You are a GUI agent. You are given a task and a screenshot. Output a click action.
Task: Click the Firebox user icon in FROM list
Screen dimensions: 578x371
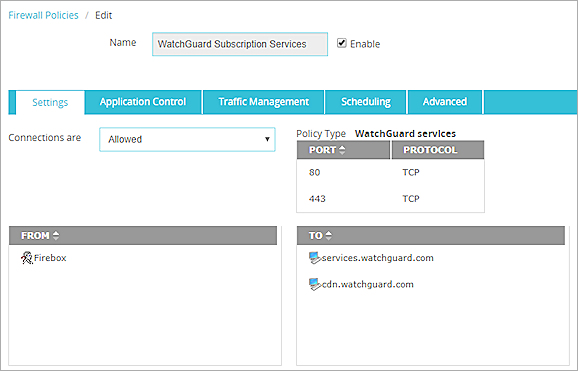(x=27, y=258)
